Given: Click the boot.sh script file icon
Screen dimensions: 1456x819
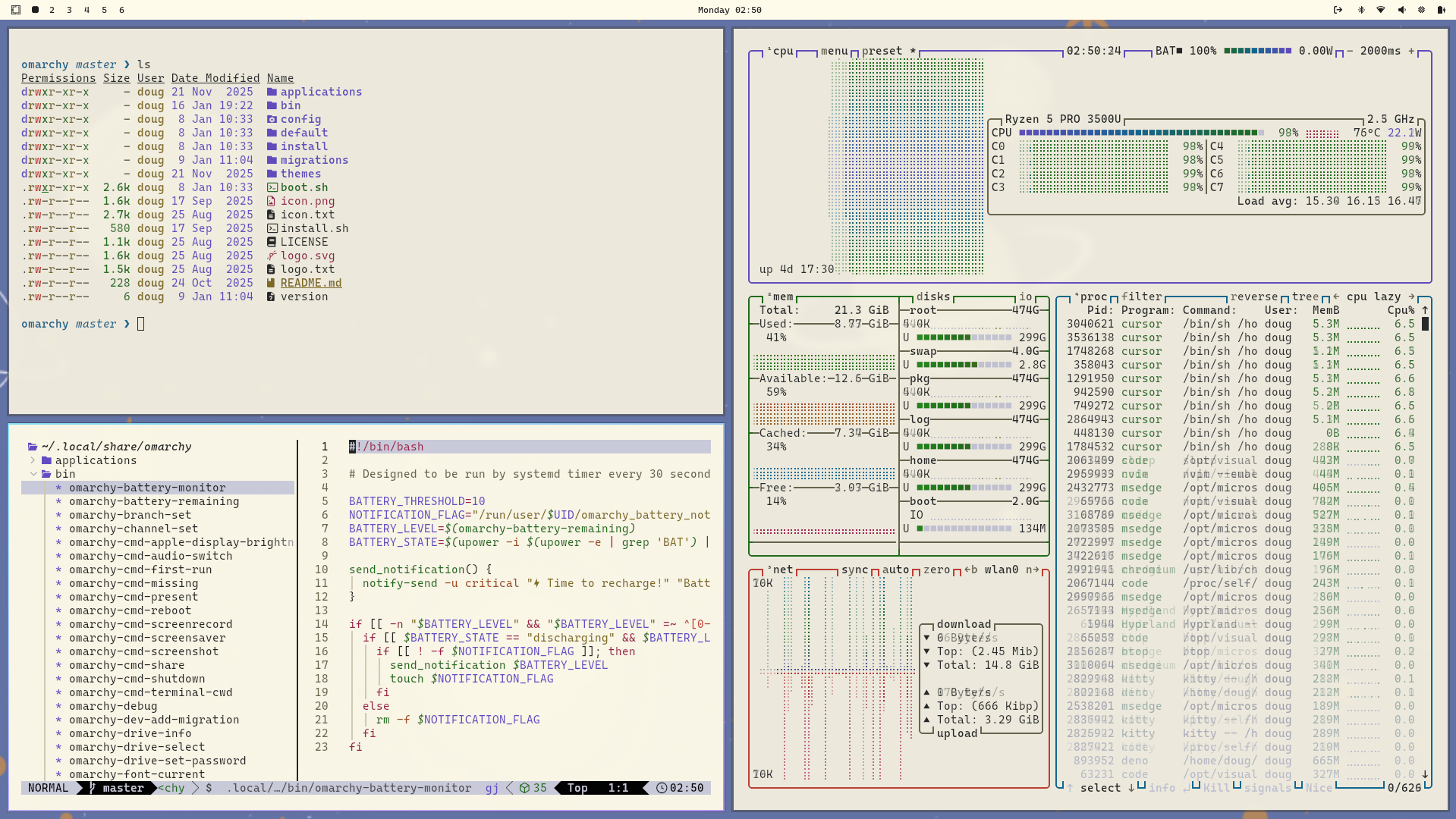Looking at the screenshot, I should [272, 187].
